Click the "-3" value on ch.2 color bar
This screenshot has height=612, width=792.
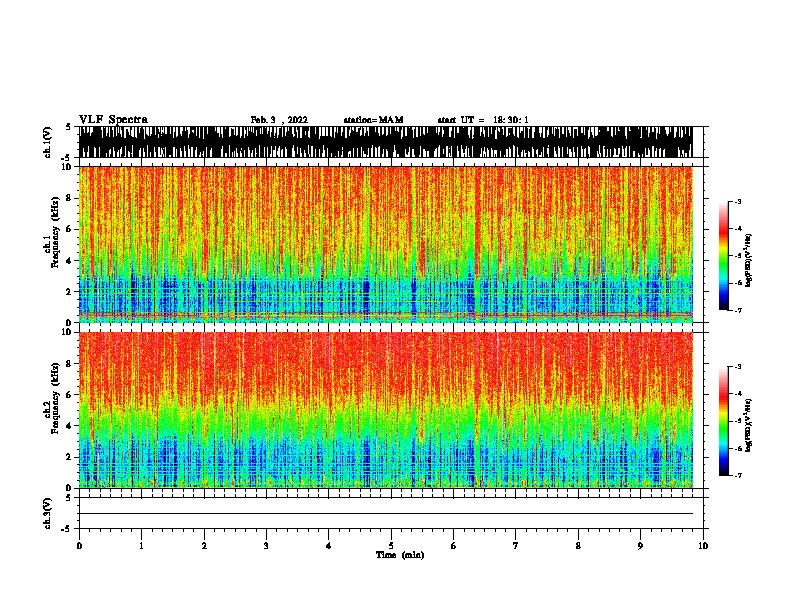(x=737, y=367)
